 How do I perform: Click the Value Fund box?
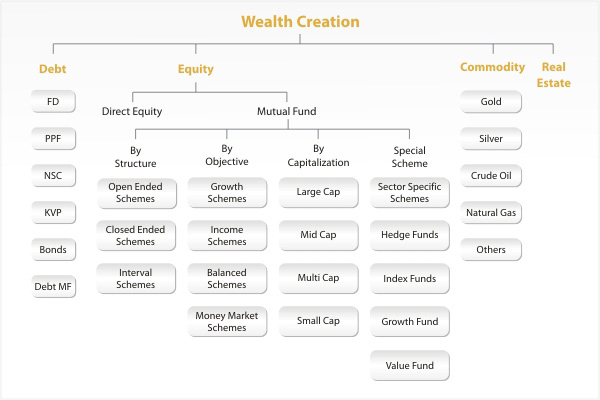pos(409,366)
